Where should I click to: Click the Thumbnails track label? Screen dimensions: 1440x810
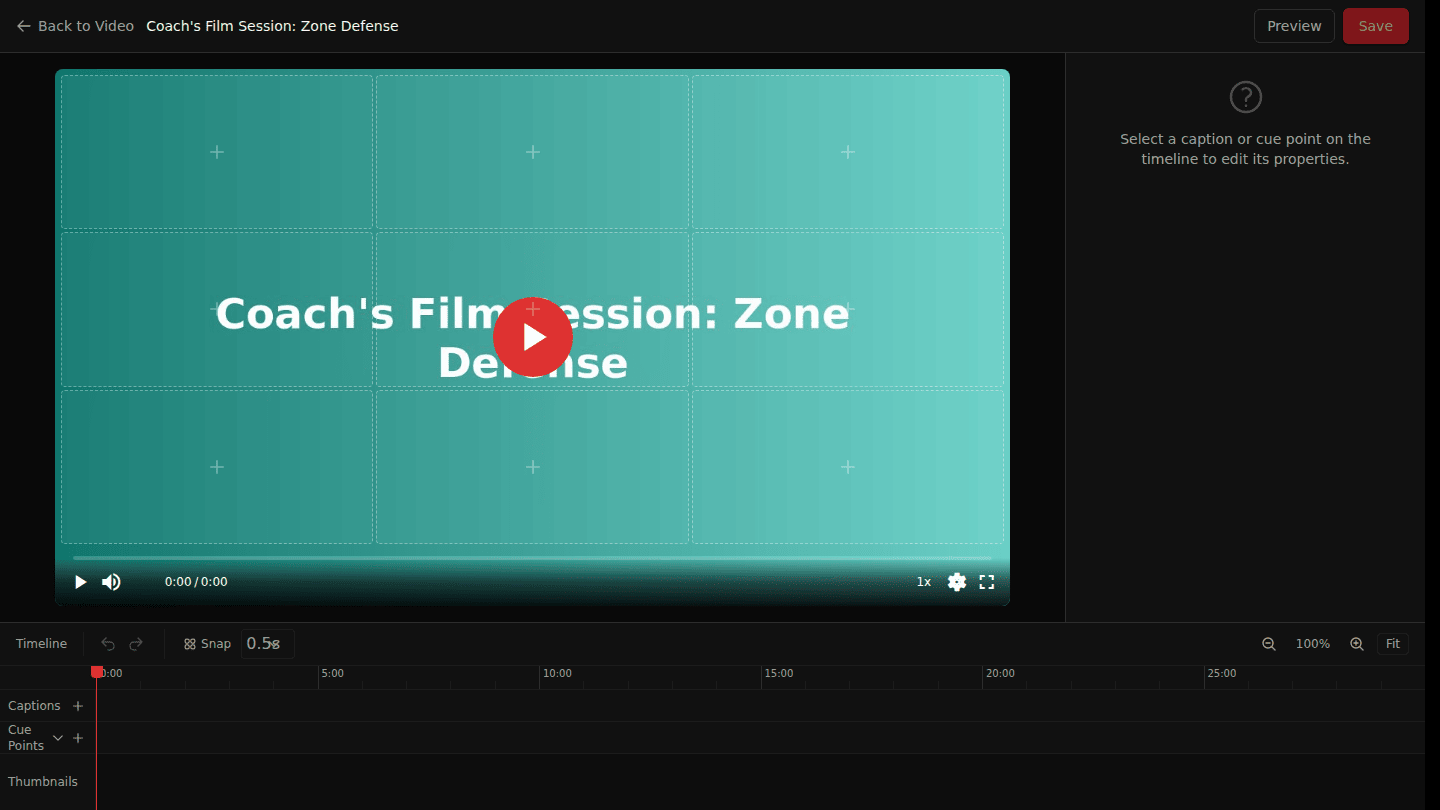coord(43,782)
